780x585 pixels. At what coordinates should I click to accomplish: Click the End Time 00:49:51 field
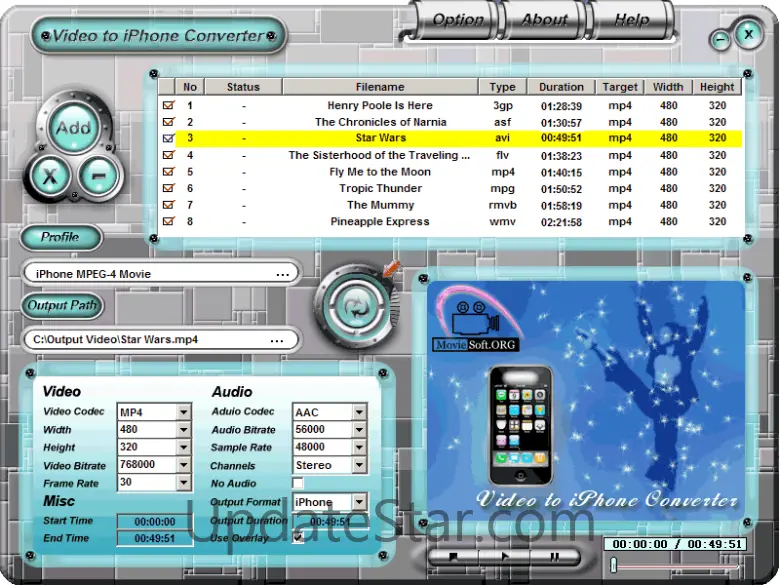(x=155, y=538)
